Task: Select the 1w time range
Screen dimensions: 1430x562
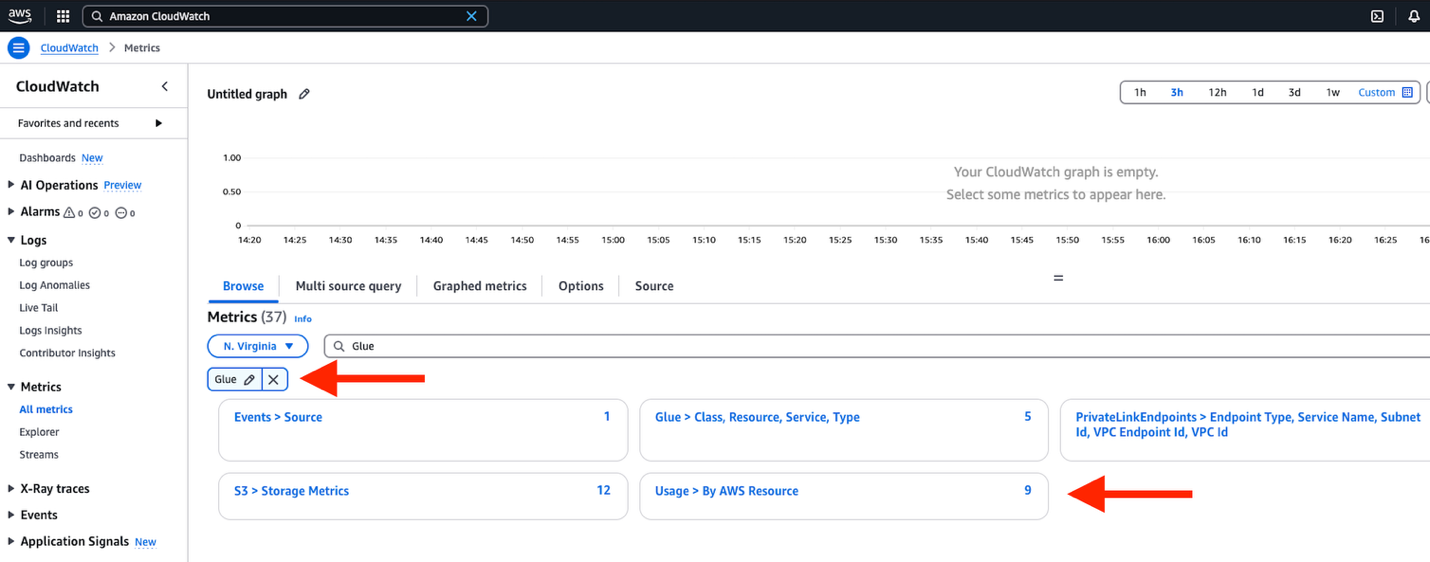Action: pyautogui.click(x=1333, y=93)
